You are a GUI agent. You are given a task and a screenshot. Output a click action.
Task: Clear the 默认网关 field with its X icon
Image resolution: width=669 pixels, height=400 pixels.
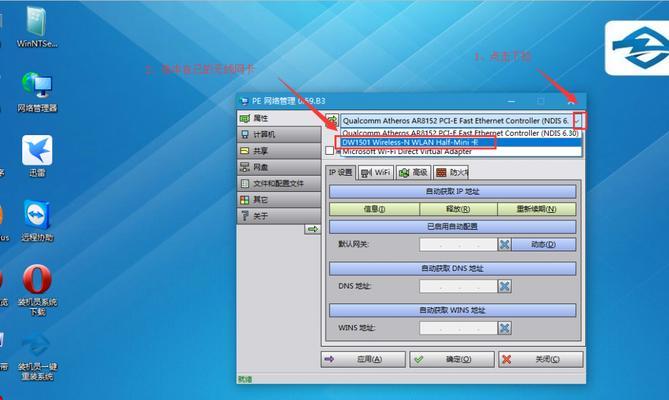(504, 244)
